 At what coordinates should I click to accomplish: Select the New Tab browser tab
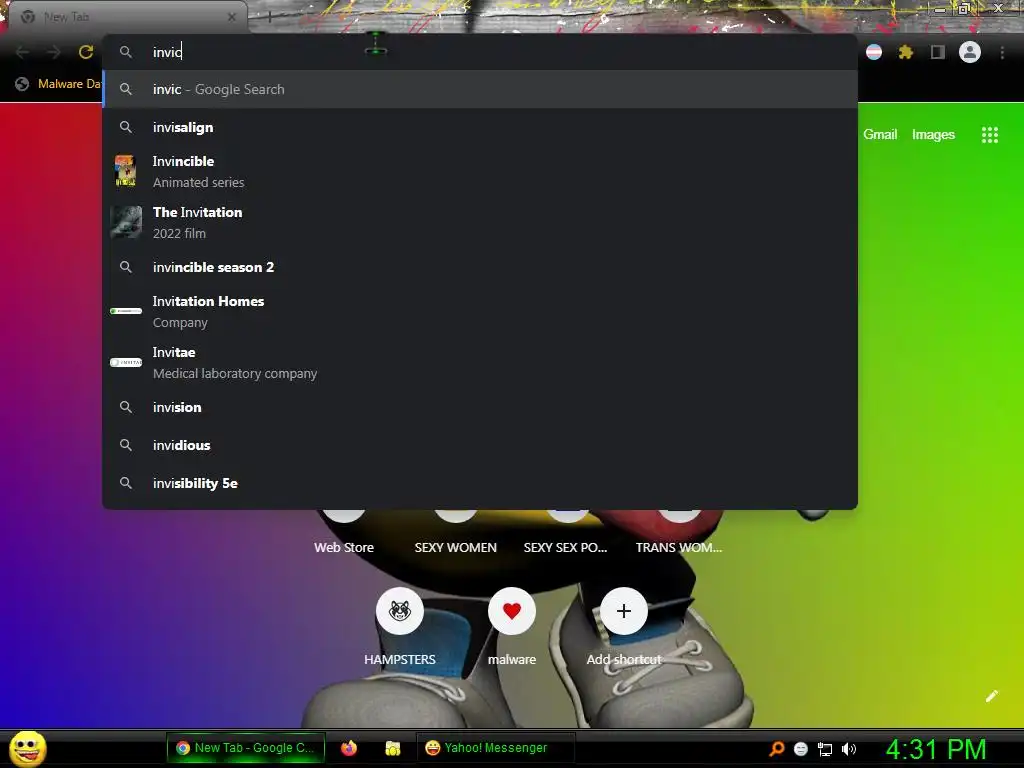(x=127, y=17)
